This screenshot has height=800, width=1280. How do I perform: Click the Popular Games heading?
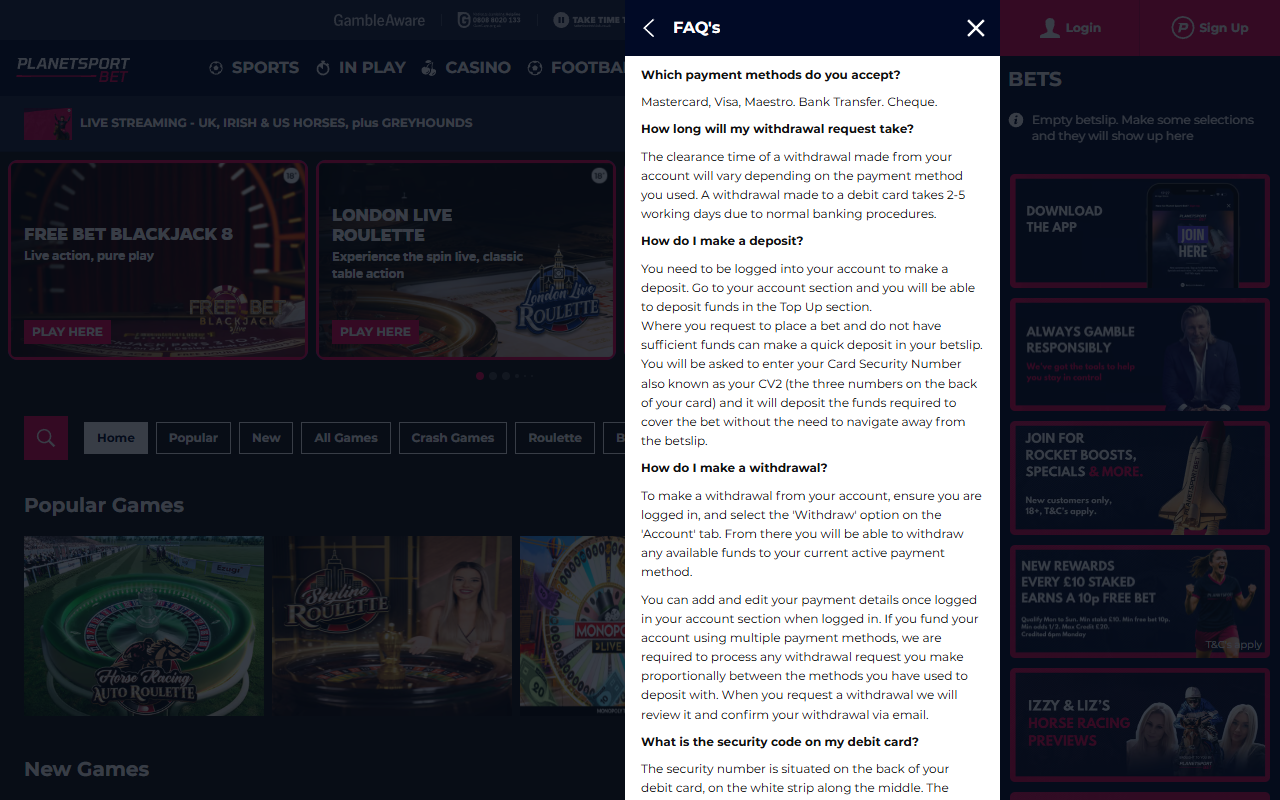[104, 505]
